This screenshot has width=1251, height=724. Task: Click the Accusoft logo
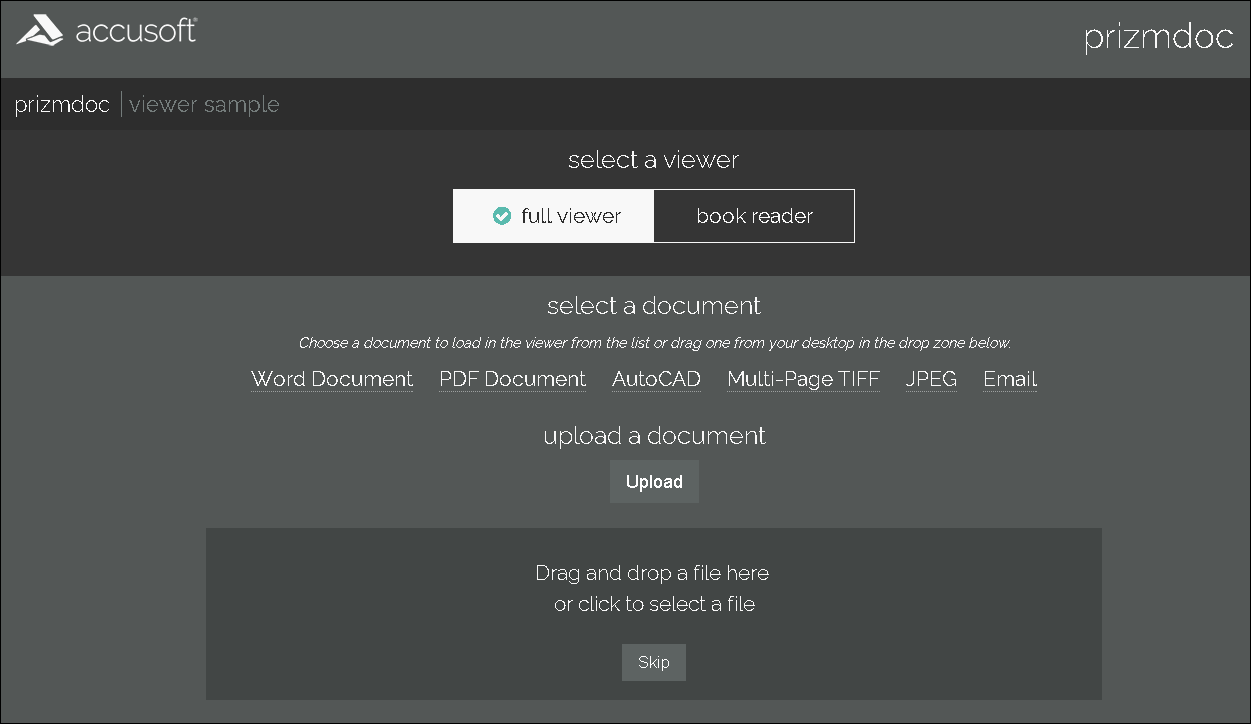pyautogui.click(x=107, y=31)
